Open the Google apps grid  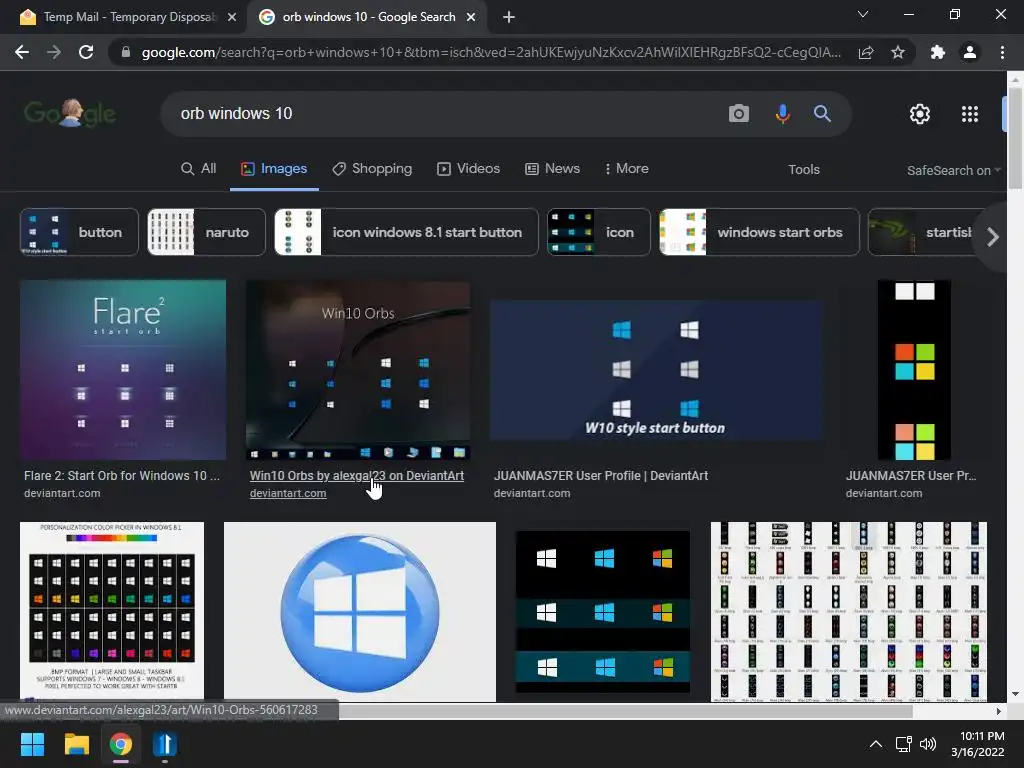970,114
